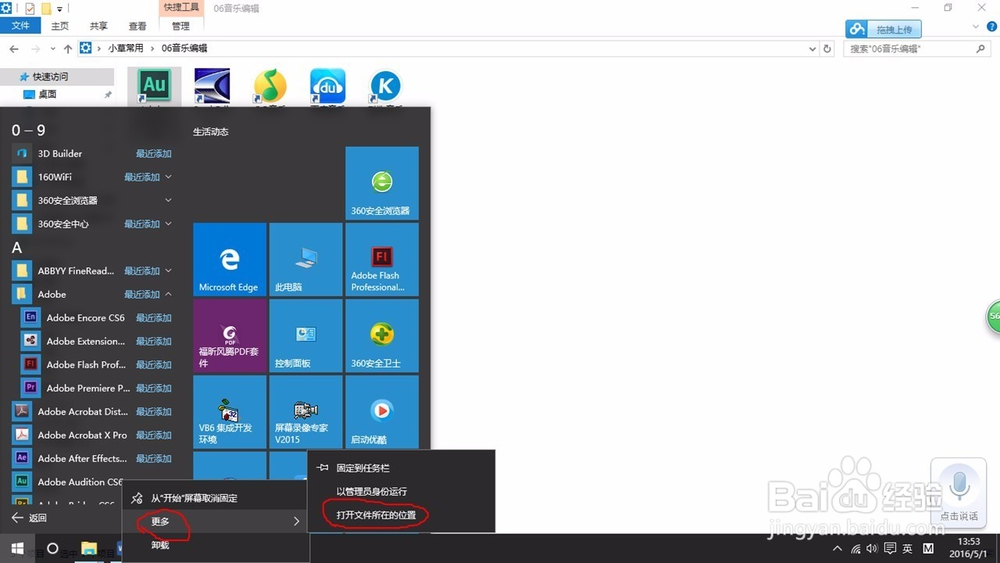This screenshot has height=563, width=1000.
Task: Click the Windows Start button
Action: 17,548
